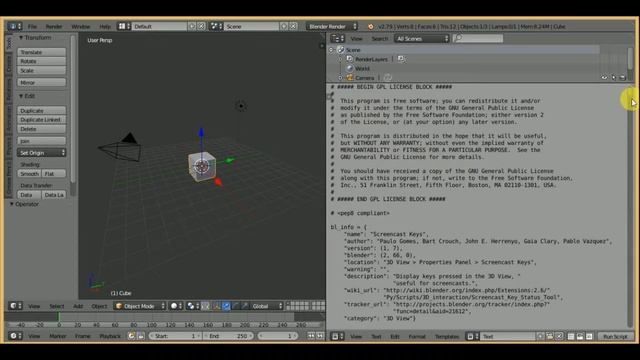Viewport: 640px width, 360px height.
Task: Toggle syntax highlighting in text editor
Action: pos(589,336)
